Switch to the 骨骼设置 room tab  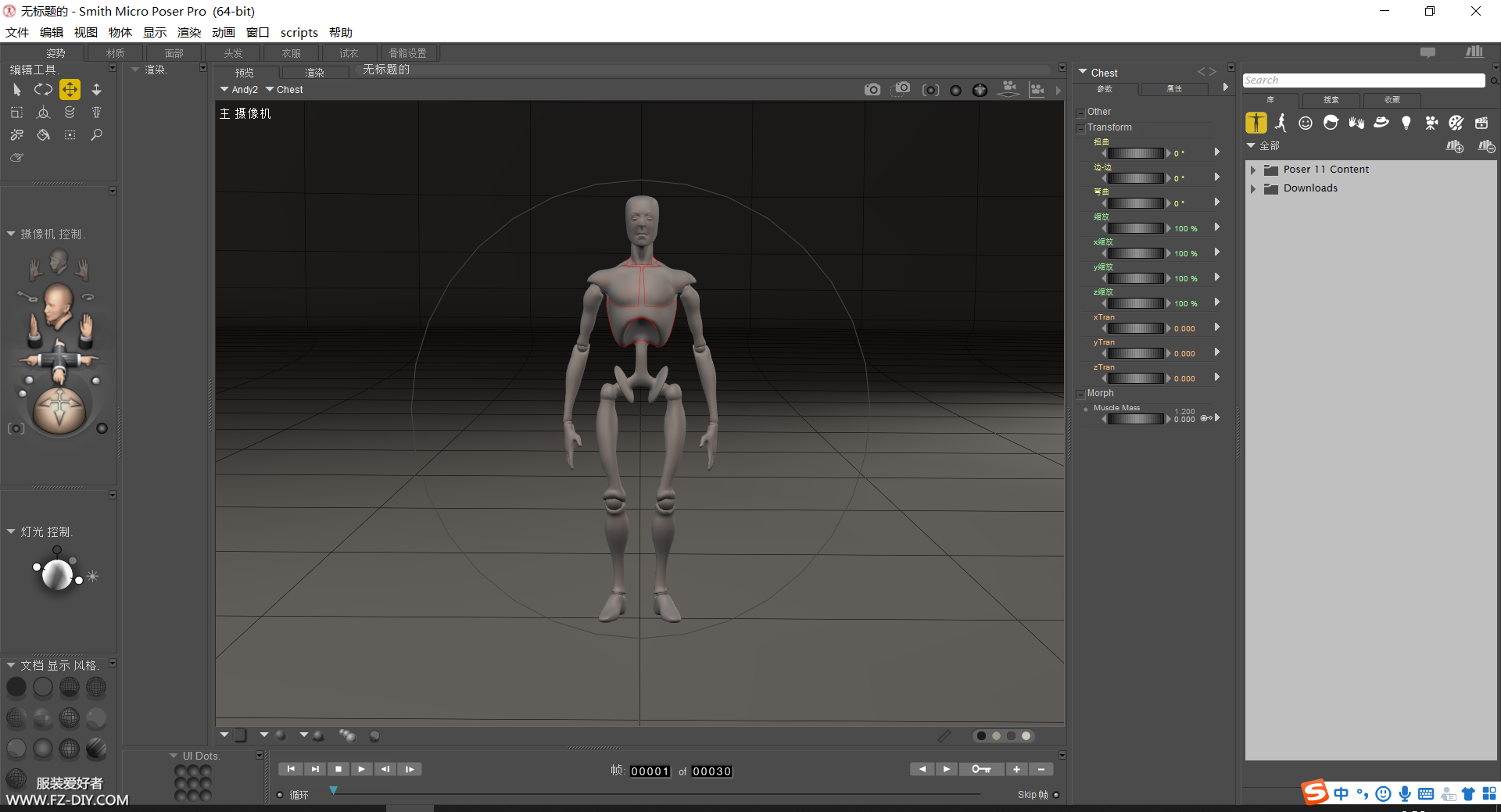408,53
